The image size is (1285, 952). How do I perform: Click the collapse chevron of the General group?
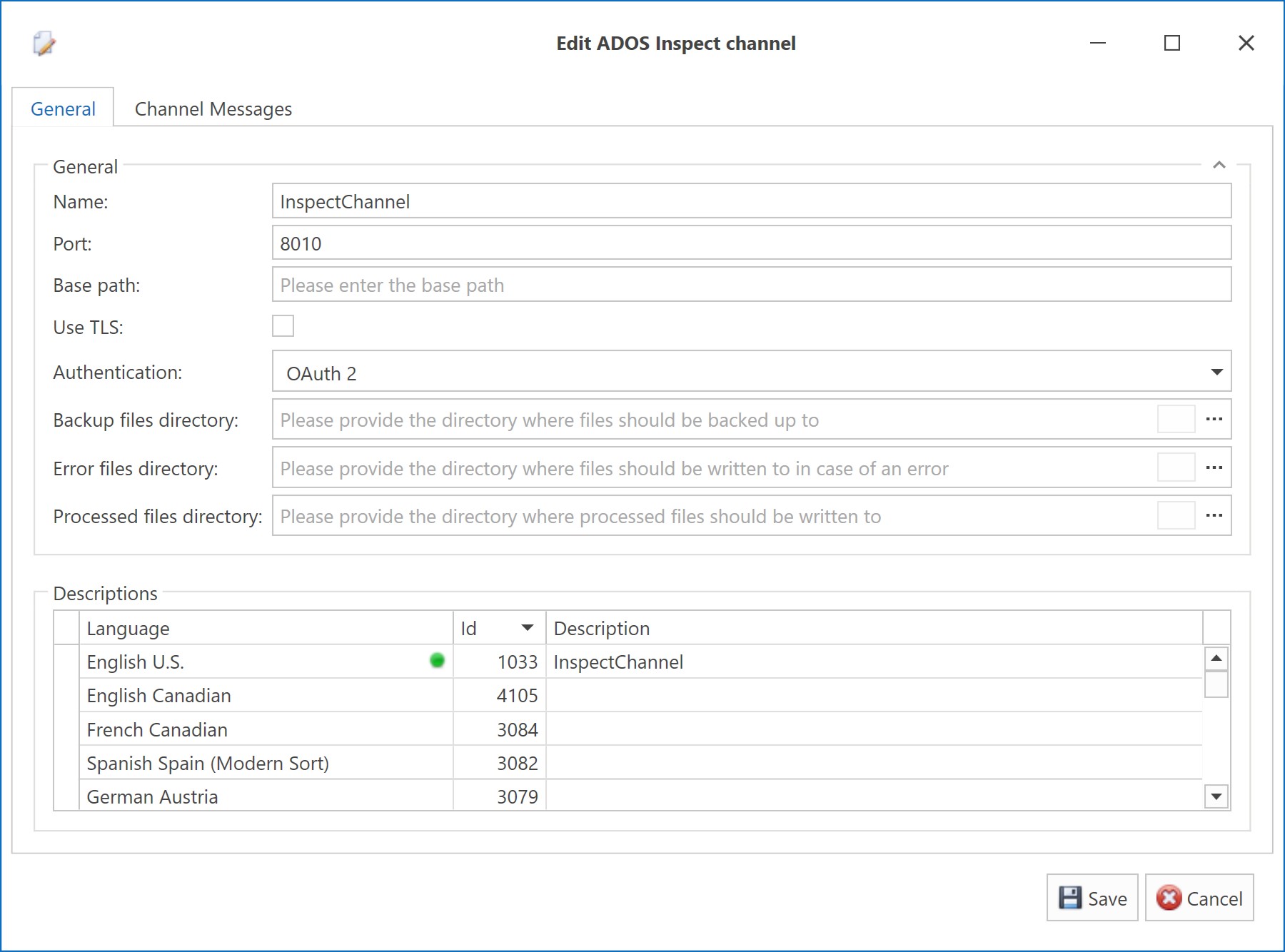[x=1219, y=166]
